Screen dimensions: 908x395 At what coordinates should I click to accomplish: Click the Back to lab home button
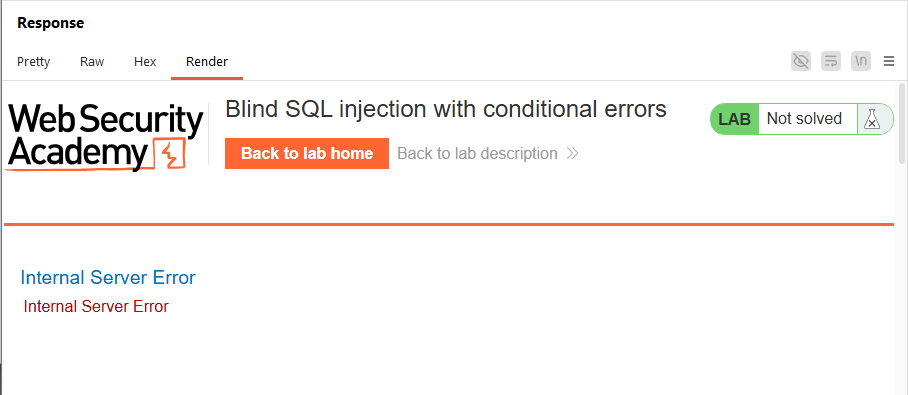[x=307, y=153]
